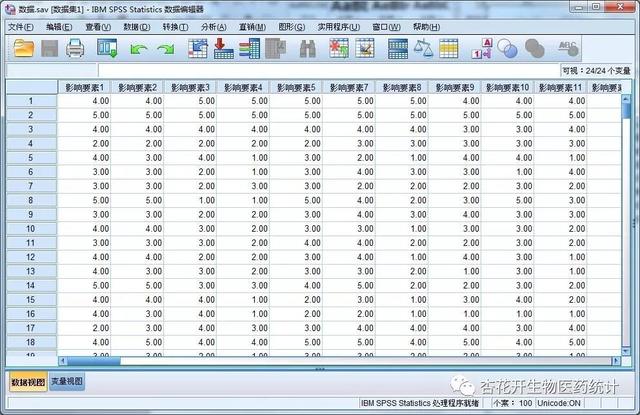
Task: Click the cell editor input bar
Action: click(328, 70)
